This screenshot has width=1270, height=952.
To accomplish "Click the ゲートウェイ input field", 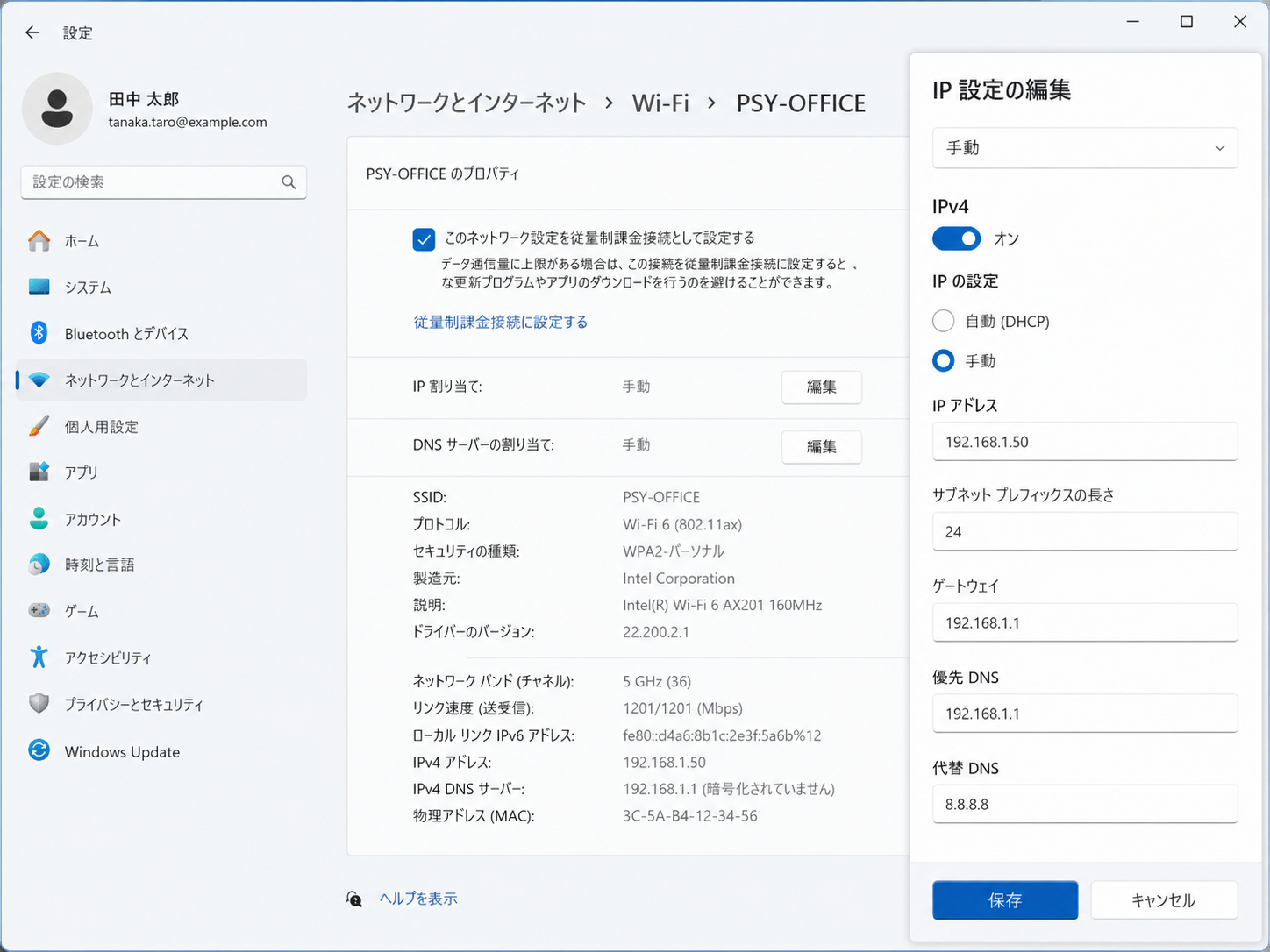I will click(1084, 623).
